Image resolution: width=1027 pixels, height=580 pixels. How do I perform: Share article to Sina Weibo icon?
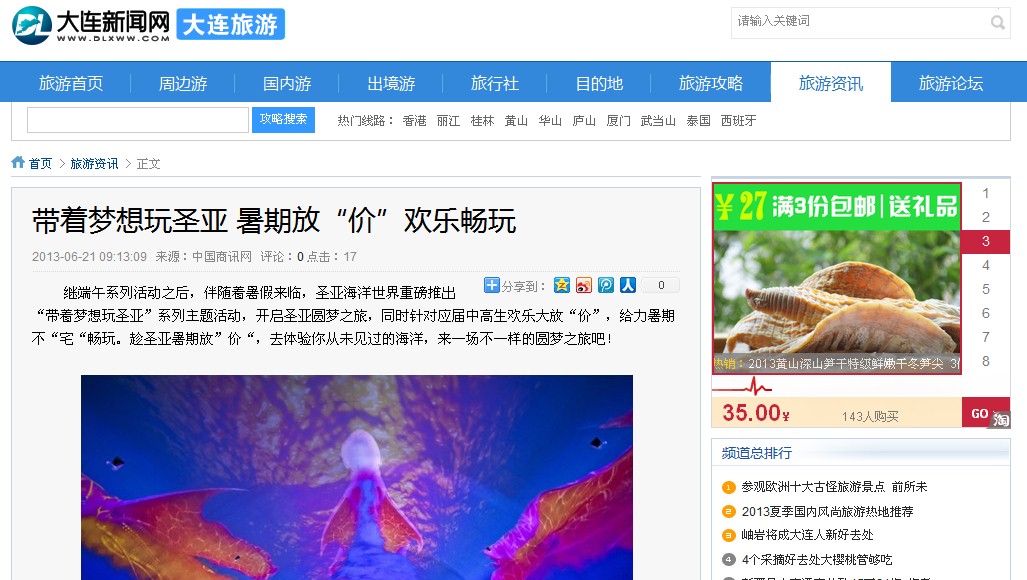click(x=584, y=285)
